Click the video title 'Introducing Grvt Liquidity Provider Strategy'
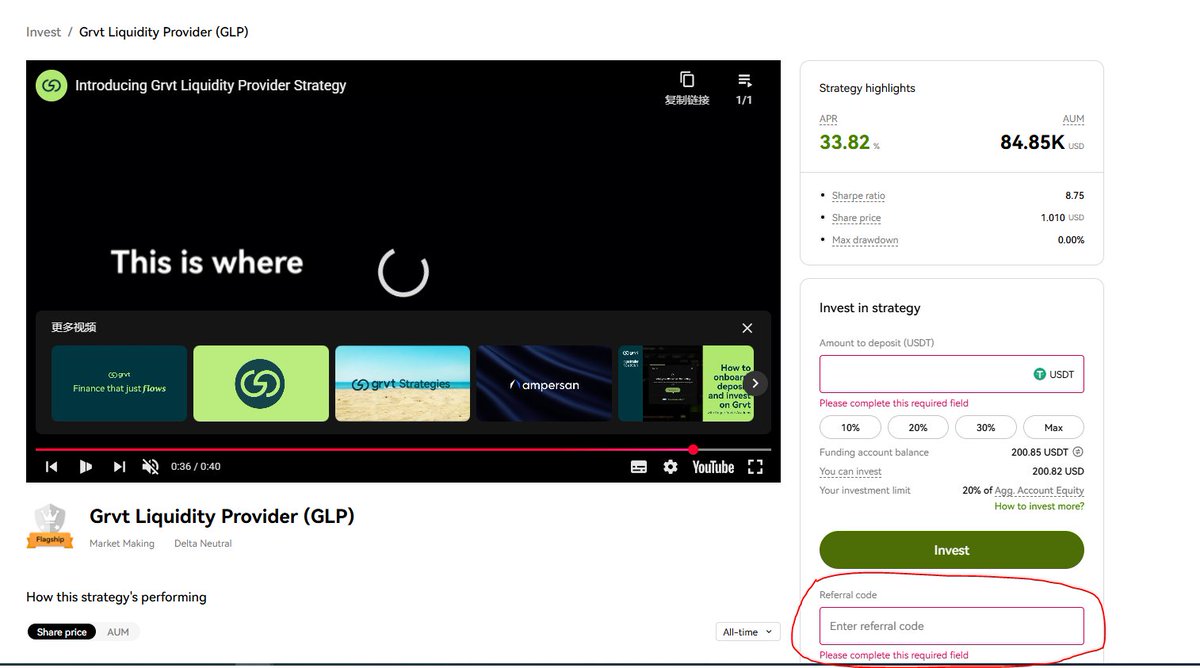Viewport: 1200px width, 668px height. [211, 86]
